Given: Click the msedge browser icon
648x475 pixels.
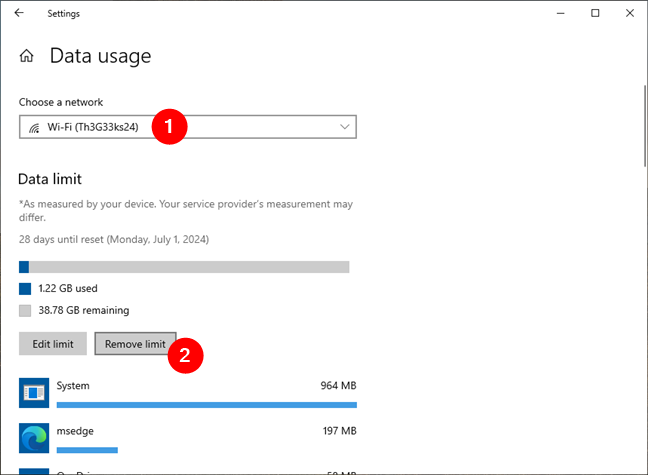Looking at the screenshot, I should [33, 437].
